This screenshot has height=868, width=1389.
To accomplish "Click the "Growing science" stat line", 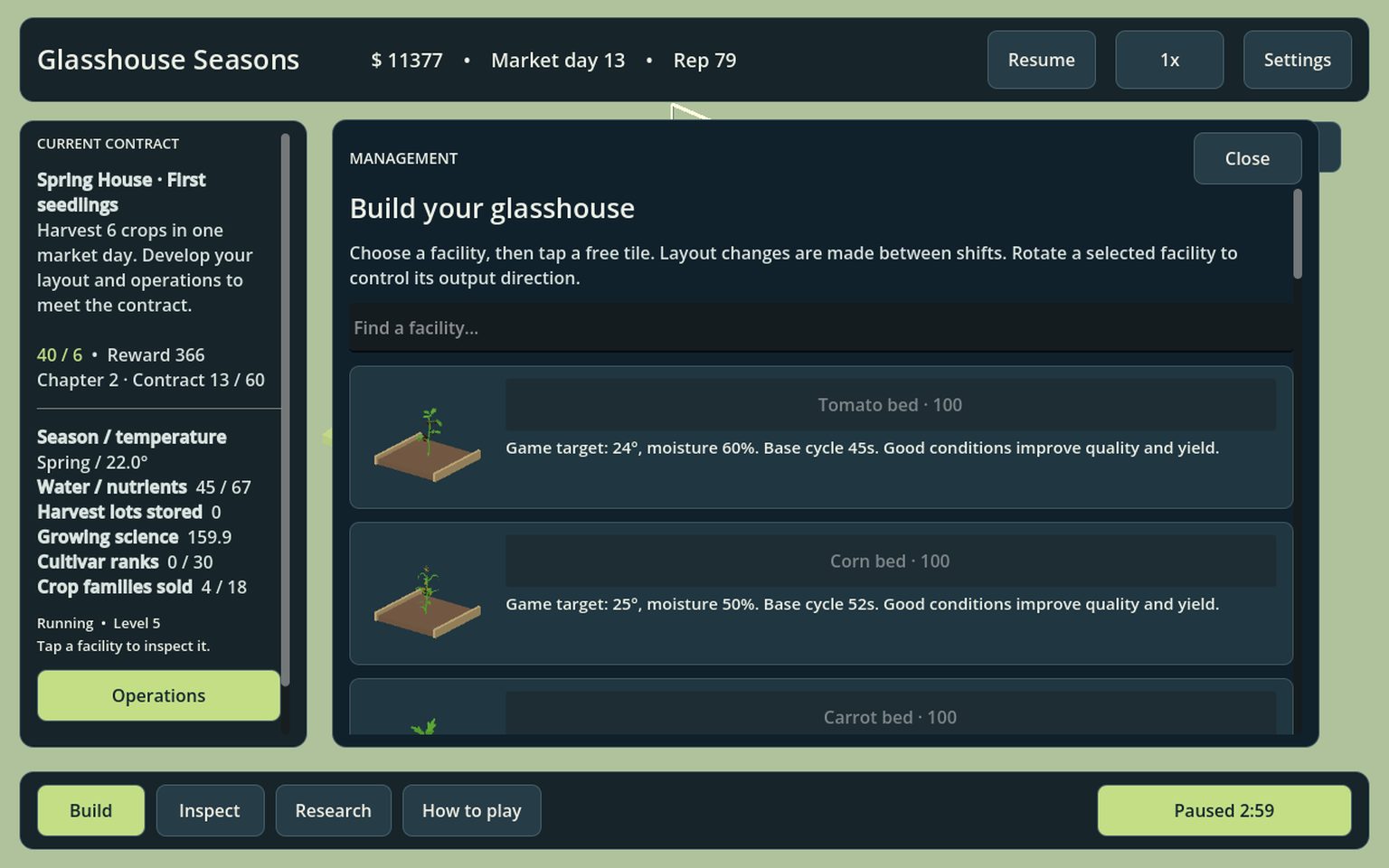I will (134, 537).
